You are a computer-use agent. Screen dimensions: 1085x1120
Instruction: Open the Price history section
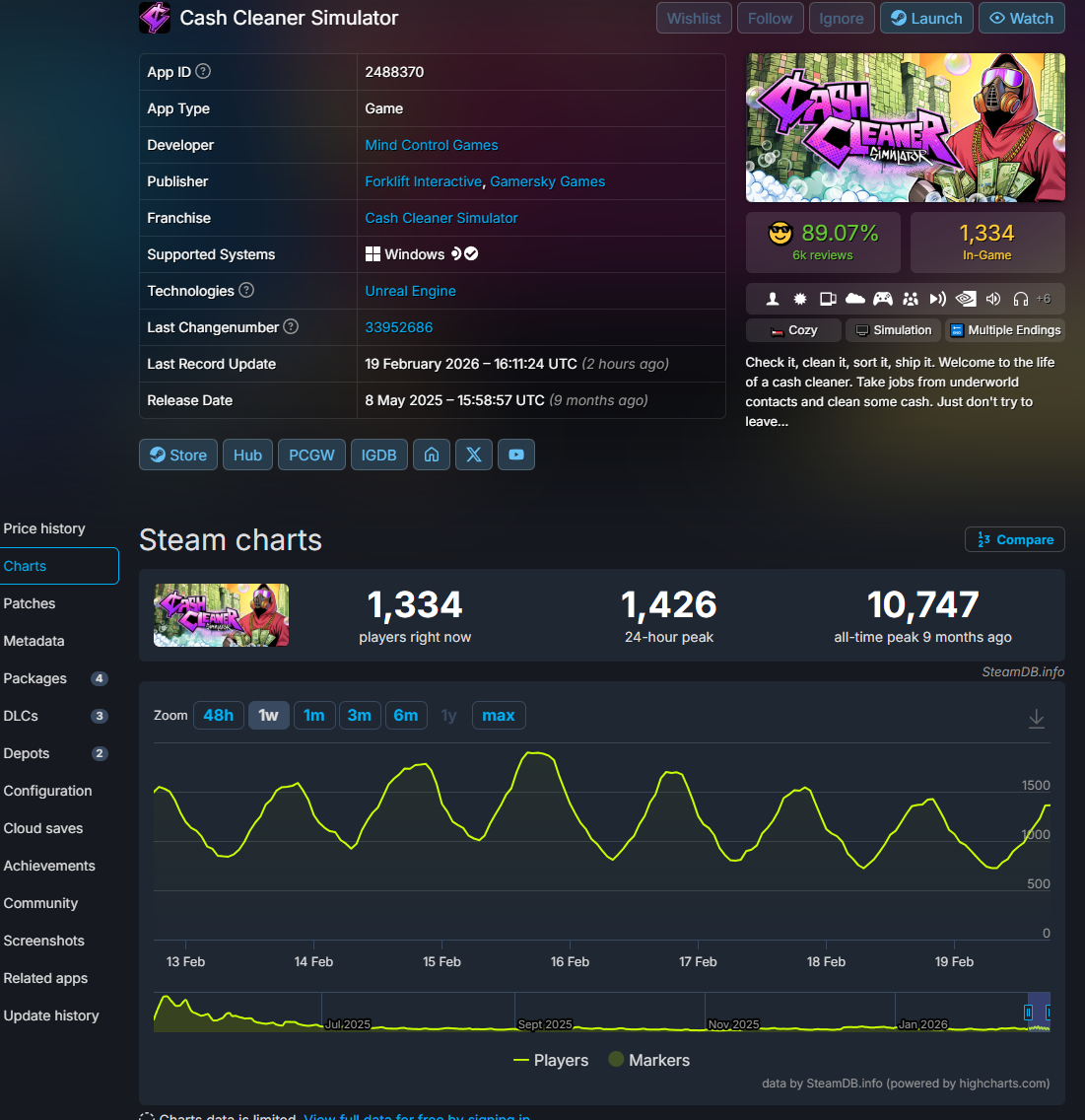44,528
